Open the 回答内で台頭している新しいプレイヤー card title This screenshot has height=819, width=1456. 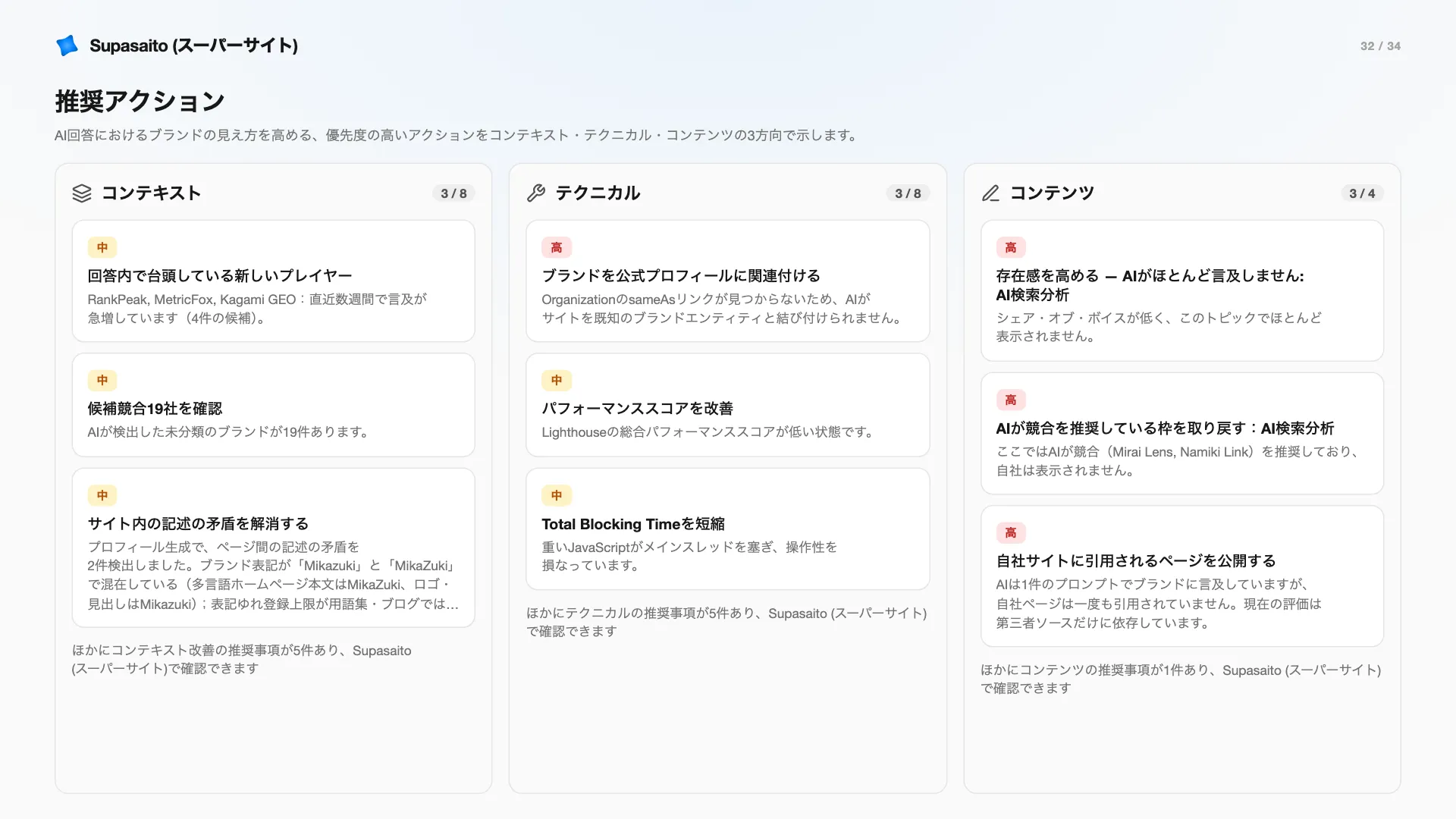coord(220,275)
